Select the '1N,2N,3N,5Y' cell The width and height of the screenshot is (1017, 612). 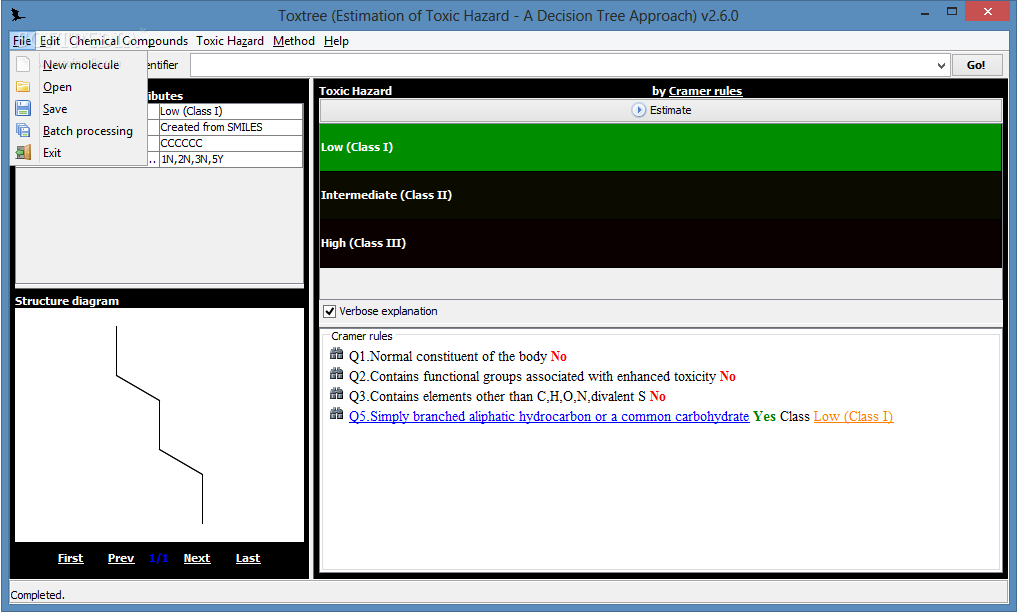230,159
